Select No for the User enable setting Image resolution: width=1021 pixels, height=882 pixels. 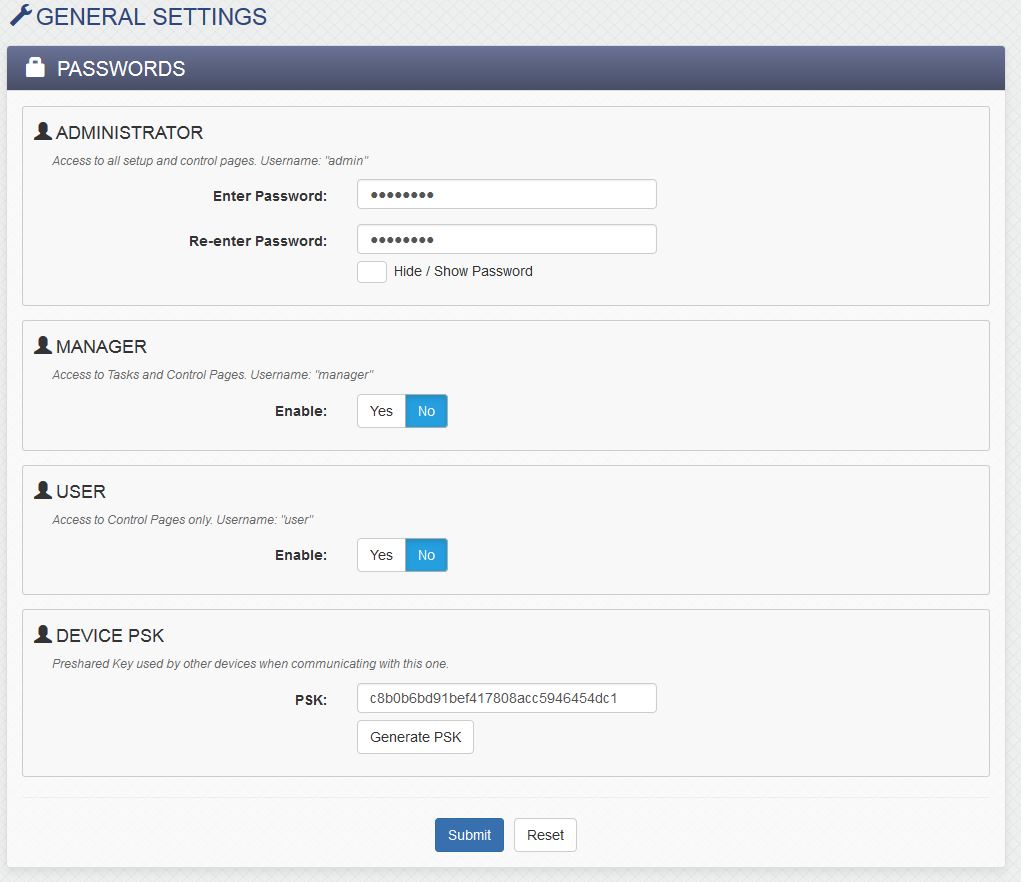tap(426, 554)
